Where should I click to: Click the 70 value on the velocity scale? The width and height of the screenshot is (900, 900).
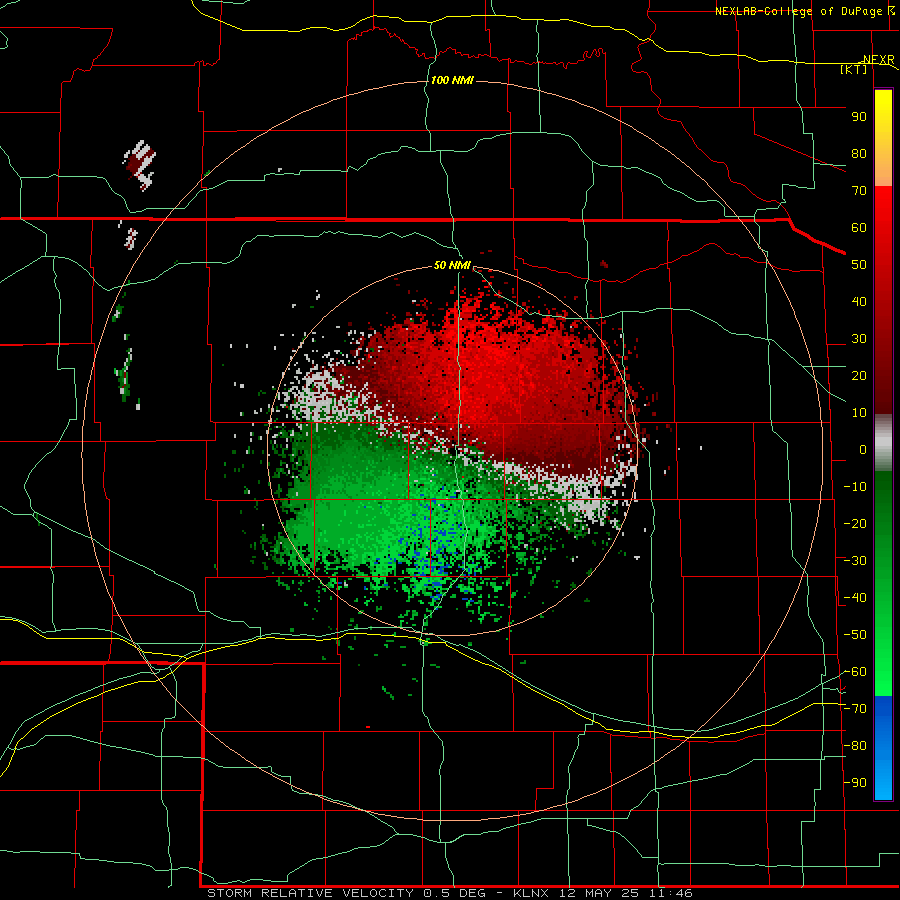(x=859, y=191)
